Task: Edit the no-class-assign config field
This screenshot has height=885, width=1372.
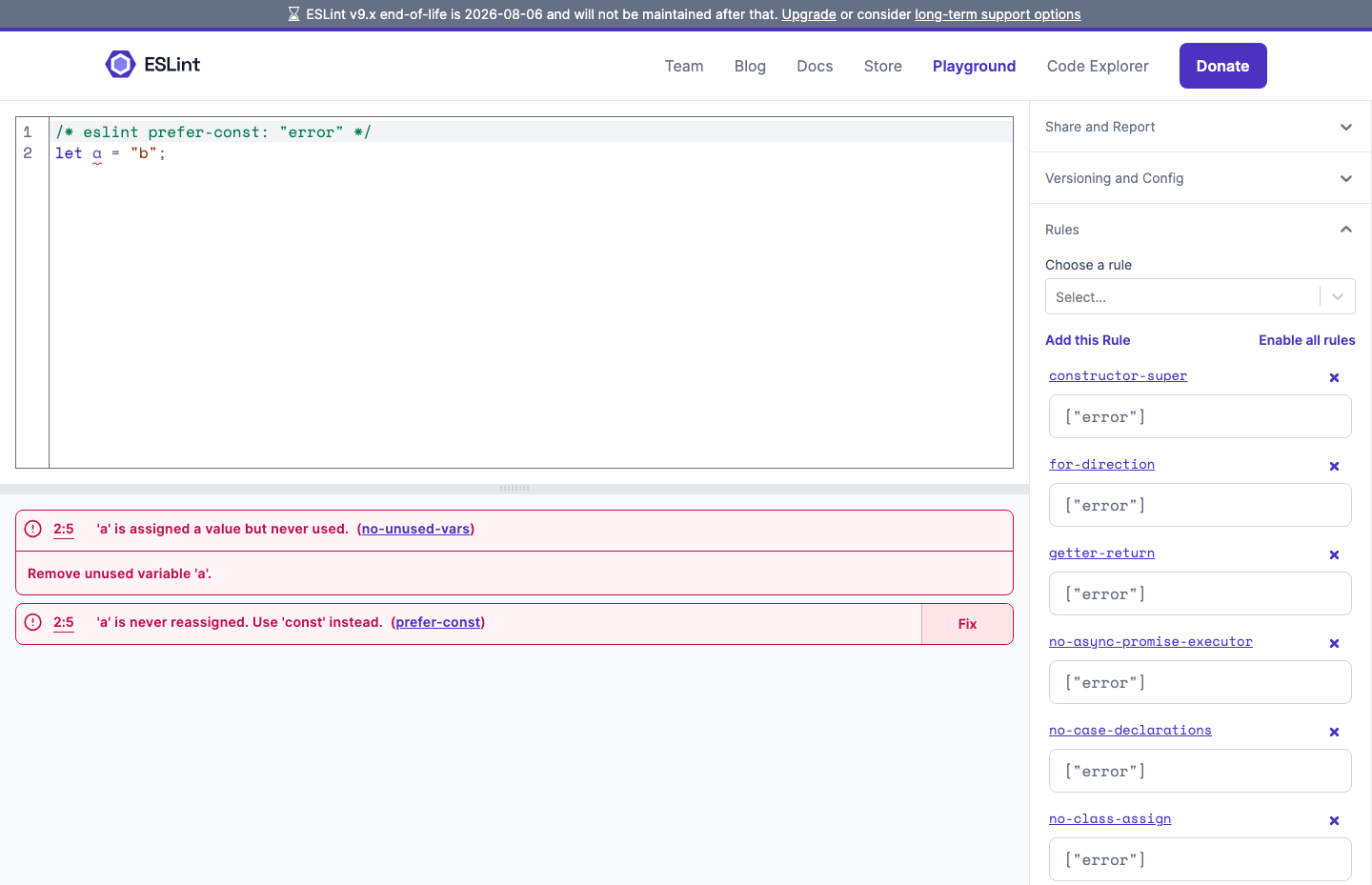Action: (x=1200, y=859)
